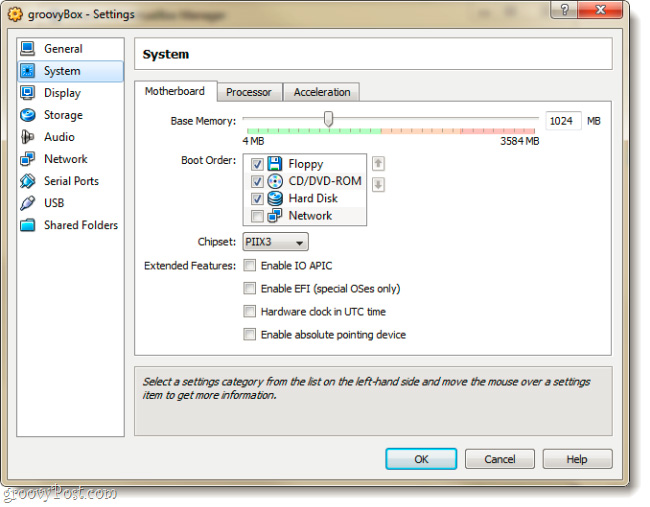Move boot device up with arrow button

coord(378,163)
